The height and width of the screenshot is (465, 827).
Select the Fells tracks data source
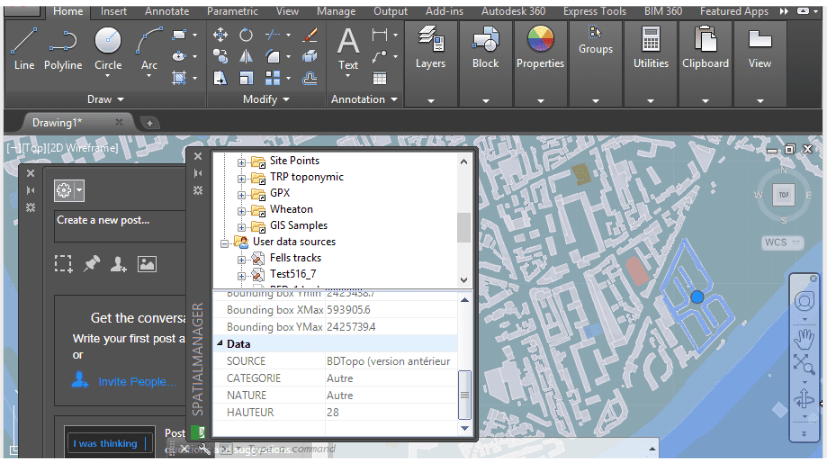(295, 258)
